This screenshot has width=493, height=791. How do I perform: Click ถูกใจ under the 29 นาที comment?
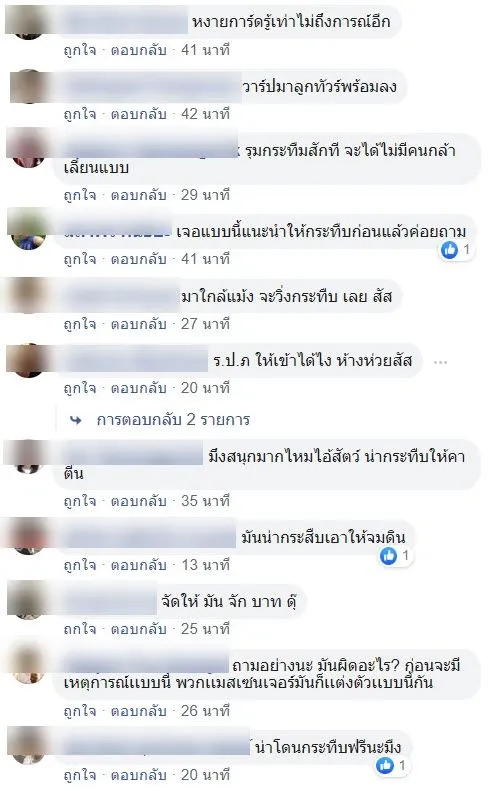(x=80, y=195)
